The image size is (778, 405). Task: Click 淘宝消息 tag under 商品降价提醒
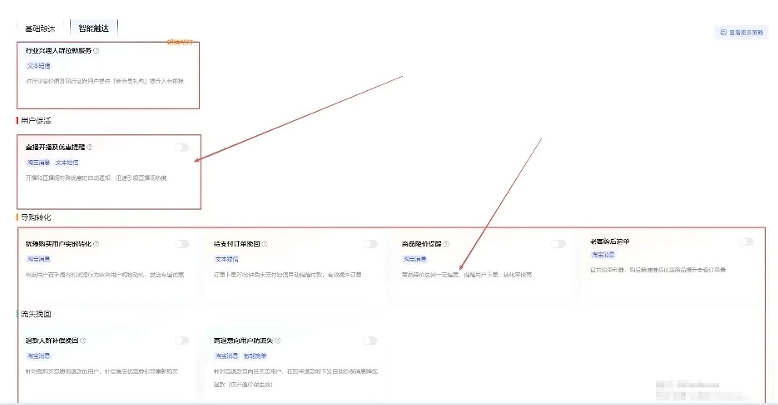click(415, 259)
